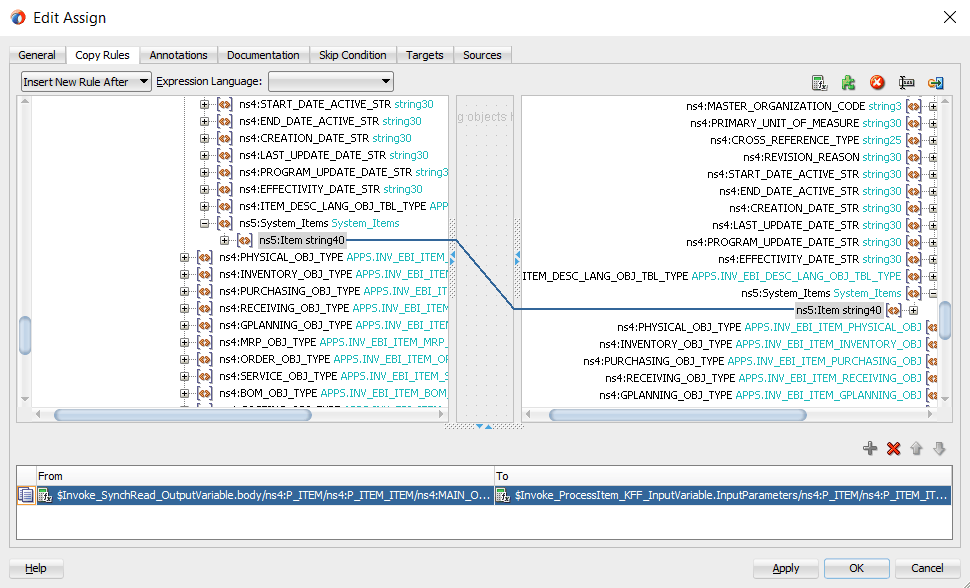This screenshot has height=588, width=970.
Task: Click the green arrow into blue panel icon
Action: coord(935,82)
